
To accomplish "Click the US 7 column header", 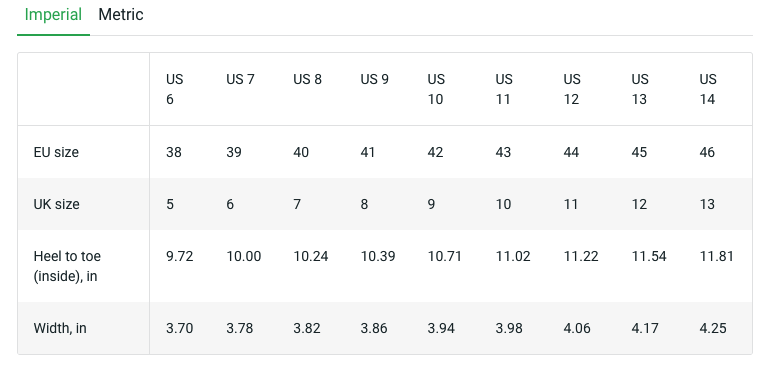I will (x=240, y=79).
